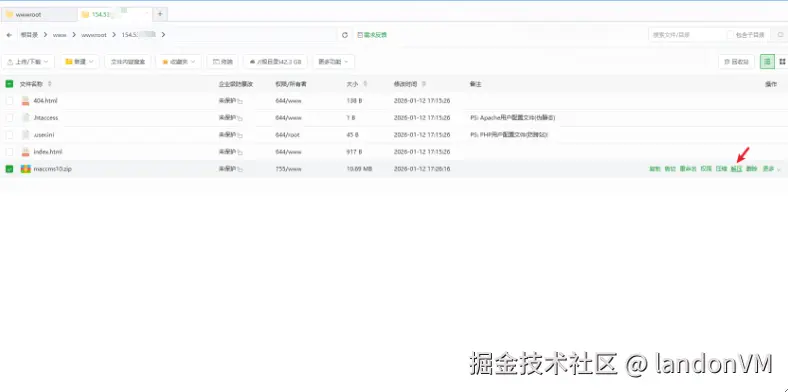Select the maccms10.zip file name

click(52, 169)
